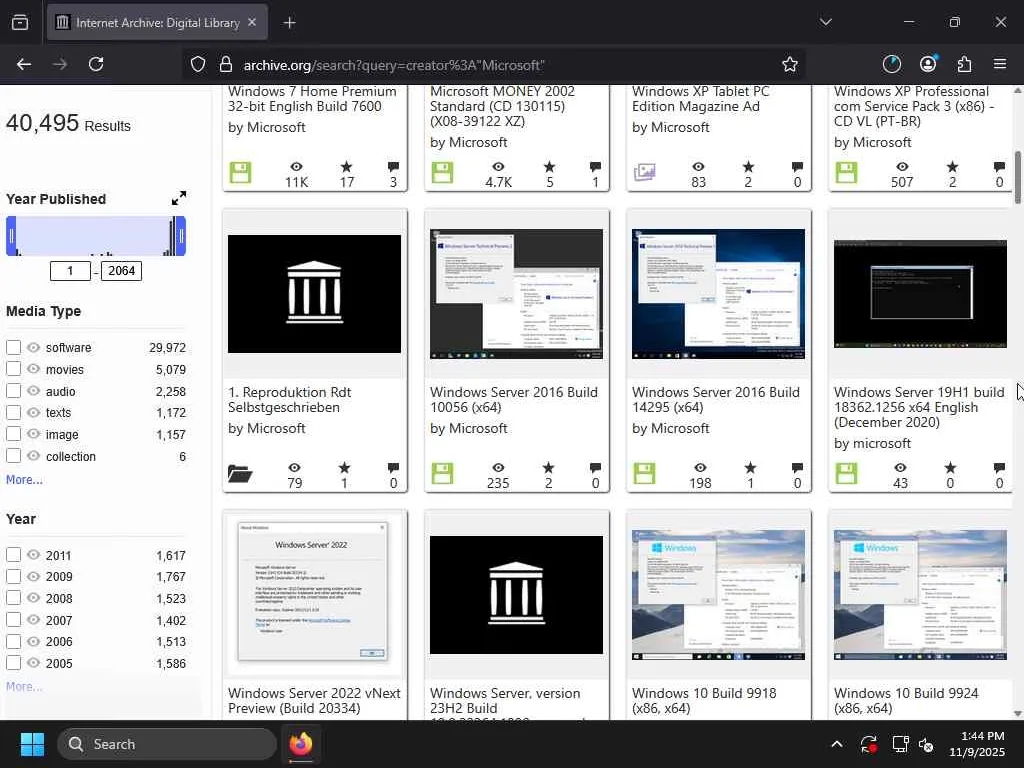Open the Windows Start menu
This screenshot has width=1024, height=768.
(x=32, y=744)
